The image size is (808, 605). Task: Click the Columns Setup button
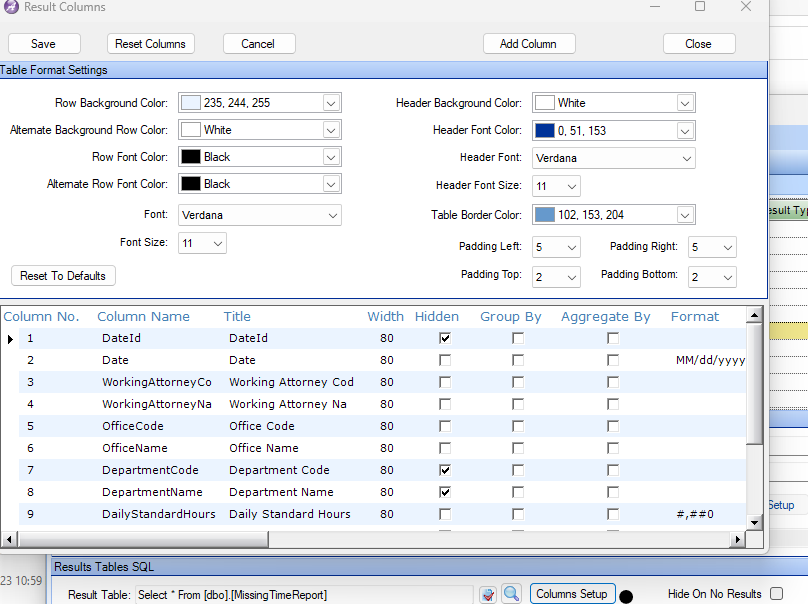(x=572, y=593)
